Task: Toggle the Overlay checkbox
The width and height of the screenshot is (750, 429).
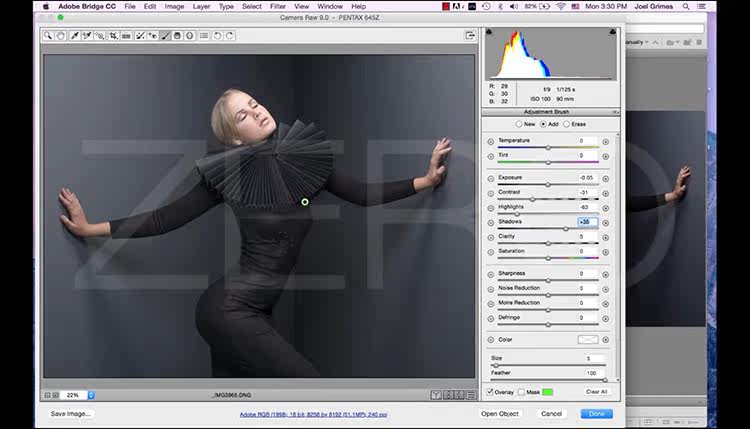Action: click(x=490, y=392)
